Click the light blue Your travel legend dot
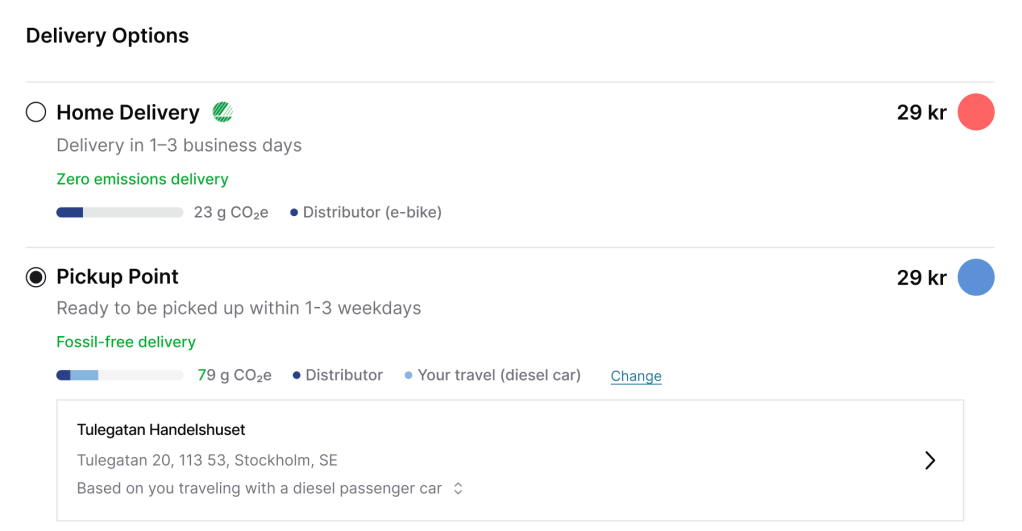 coord(408,376)
